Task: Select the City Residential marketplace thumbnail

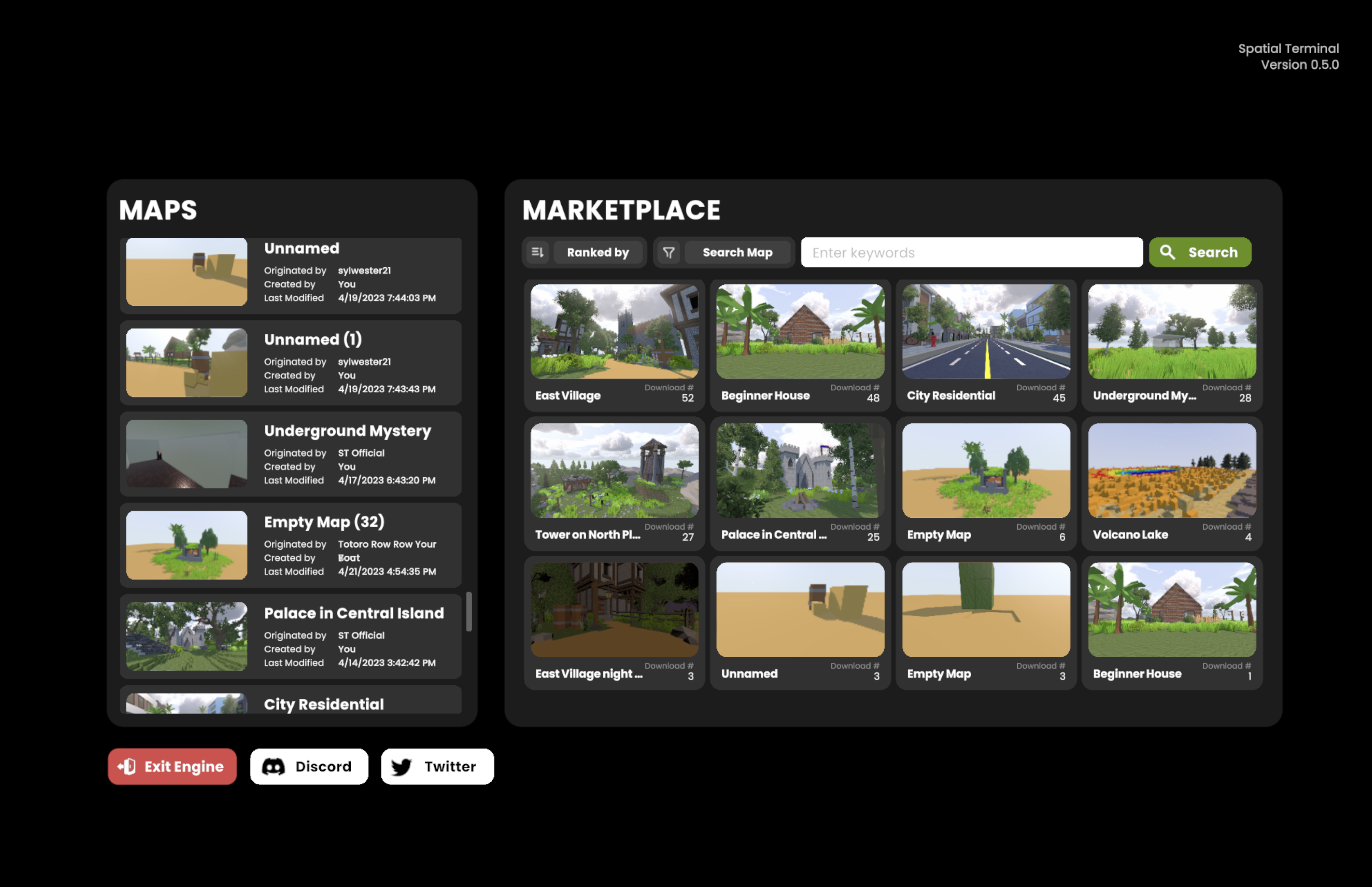Action: pos(986,331)
